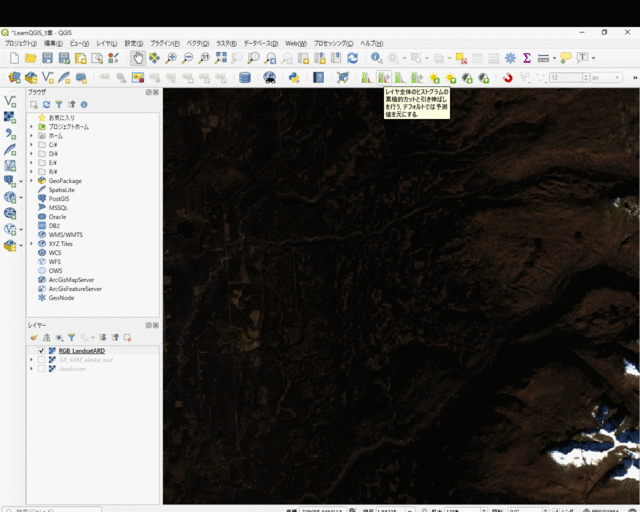Create a new project with the blank page icon
The width and height of the screenshot is (640, 512).
coord(14,58)
